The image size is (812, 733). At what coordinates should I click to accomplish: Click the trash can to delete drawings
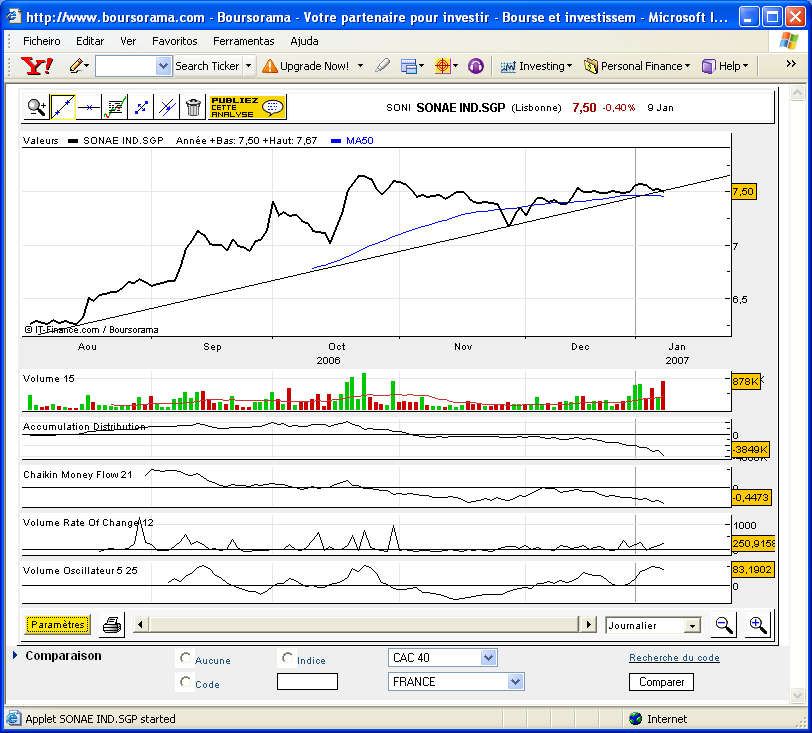pyautogui.click(x=193, y=107)
